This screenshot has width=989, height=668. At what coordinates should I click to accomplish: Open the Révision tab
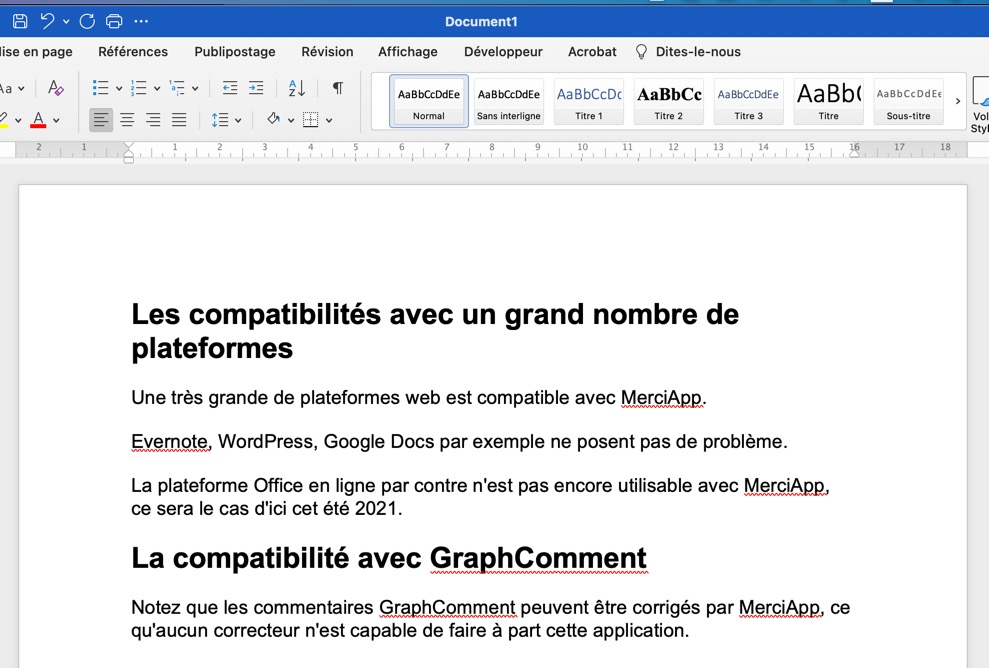pyautogui.click(x=327, y=52)
